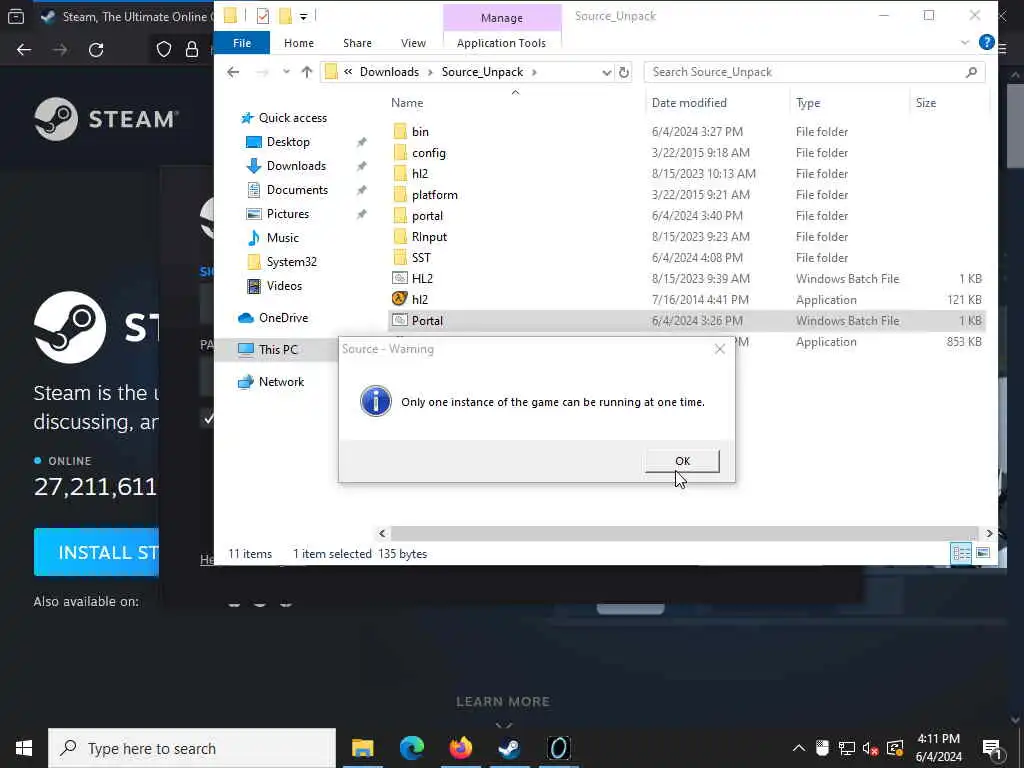Image resolution: width=1024 pixels, height=768 pixels.
Task: Expand the ribbon with the chevron
Action: pyautogui.click(x=965, y=42)
